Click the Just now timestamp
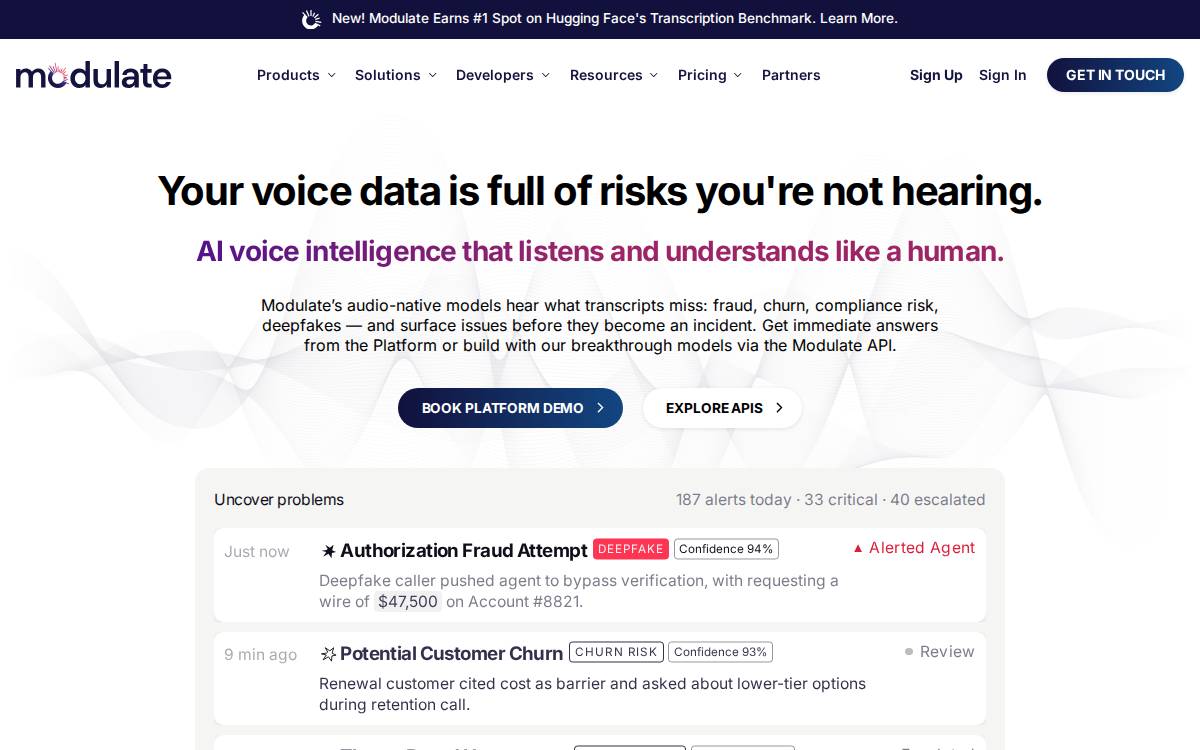Screen dimensions: 1200x750 (257, 552)
